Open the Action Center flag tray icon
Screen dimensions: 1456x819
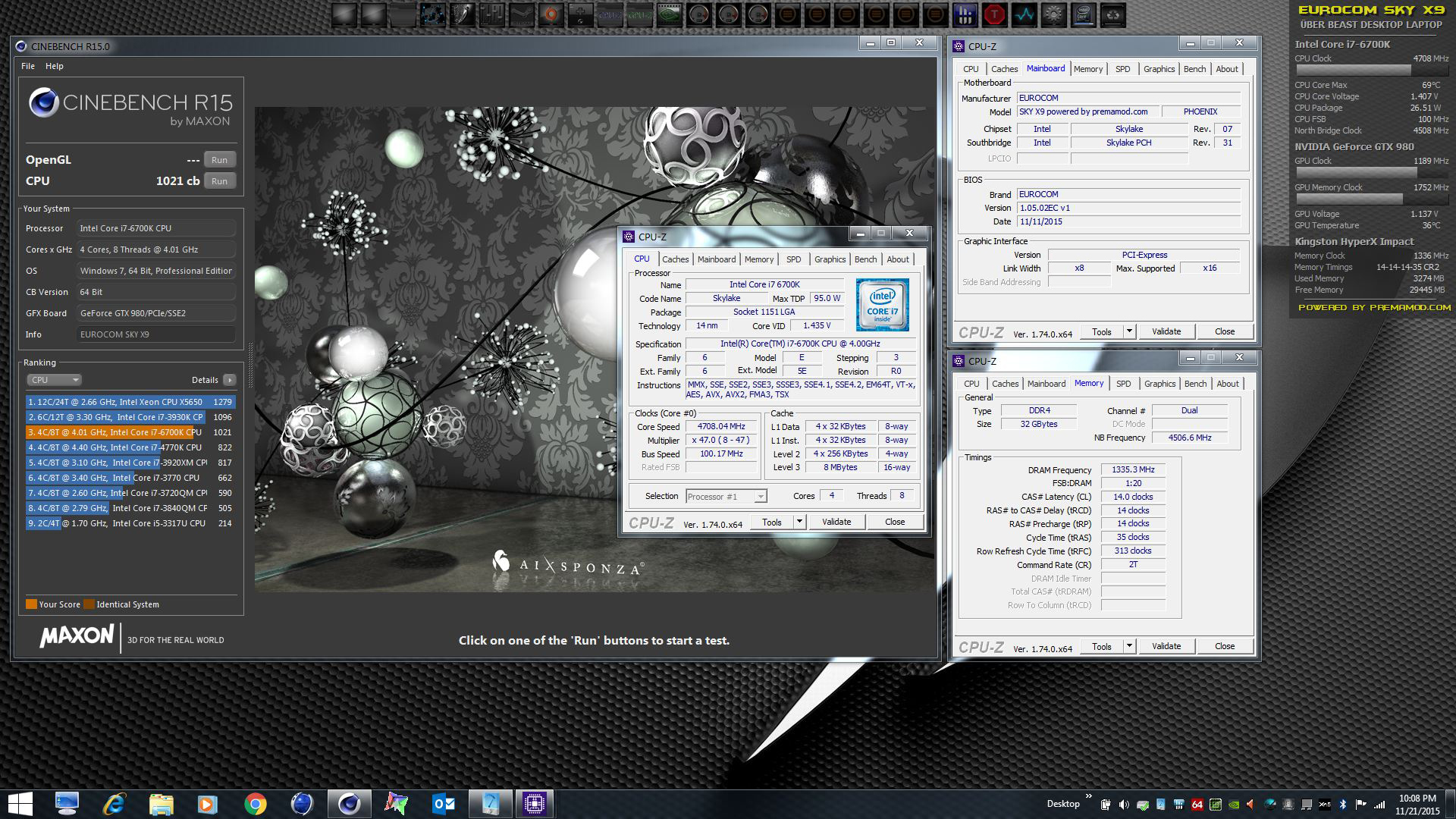(x=1361, y=805)
